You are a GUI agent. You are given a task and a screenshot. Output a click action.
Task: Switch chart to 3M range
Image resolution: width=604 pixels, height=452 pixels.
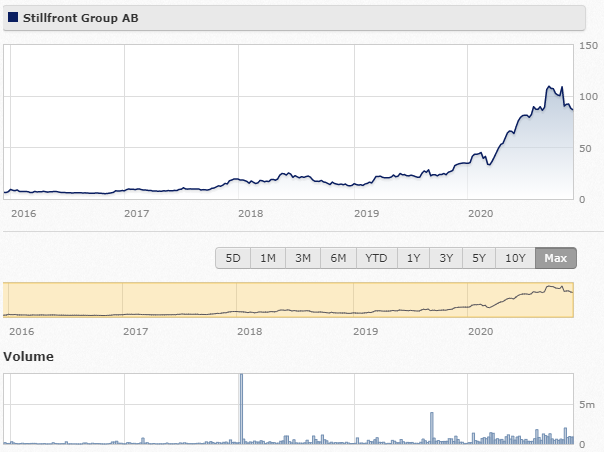[303, 258]
